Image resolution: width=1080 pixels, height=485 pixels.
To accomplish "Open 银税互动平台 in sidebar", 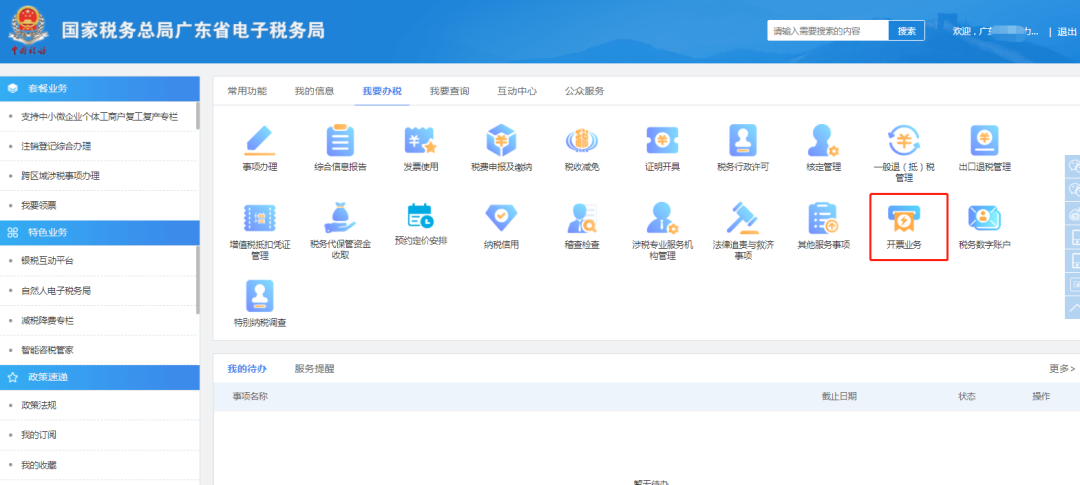I will tap(48, 260).
